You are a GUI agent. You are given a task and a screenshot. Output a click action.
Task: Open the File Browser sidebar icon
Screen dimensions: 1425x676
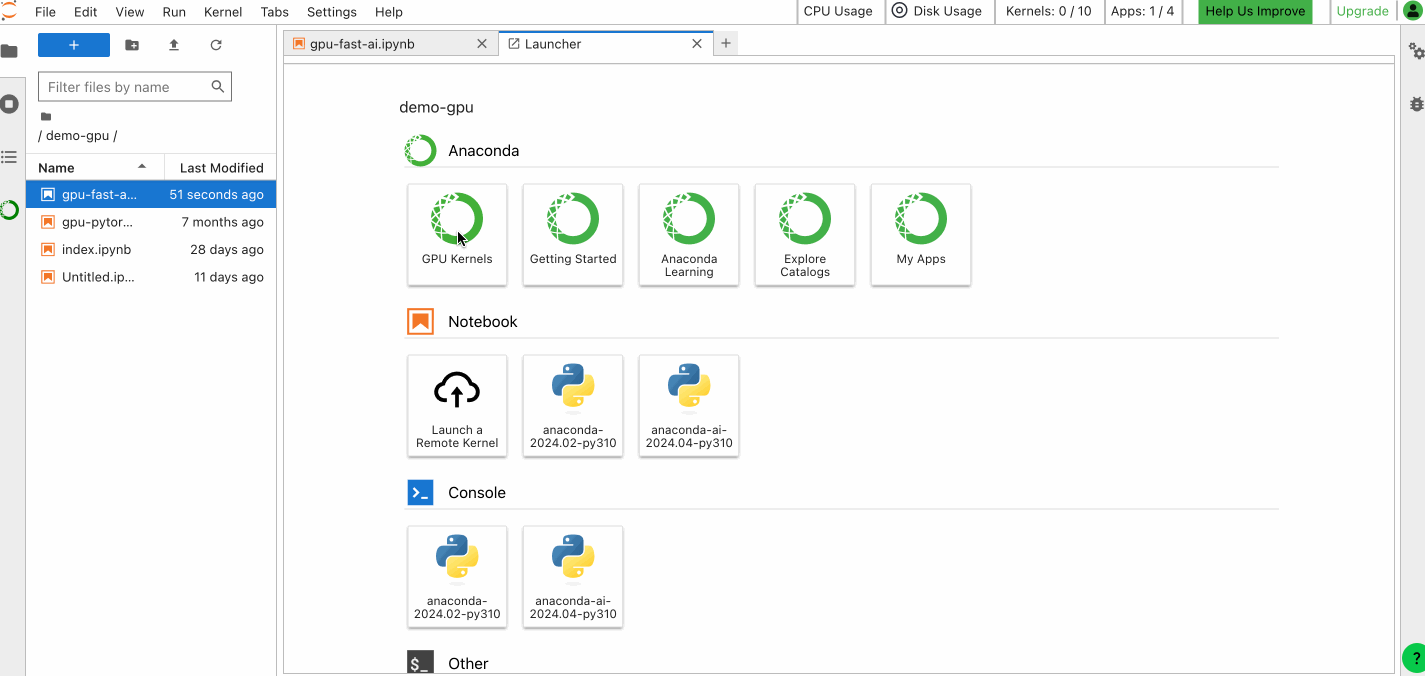[x=9, y=51]
